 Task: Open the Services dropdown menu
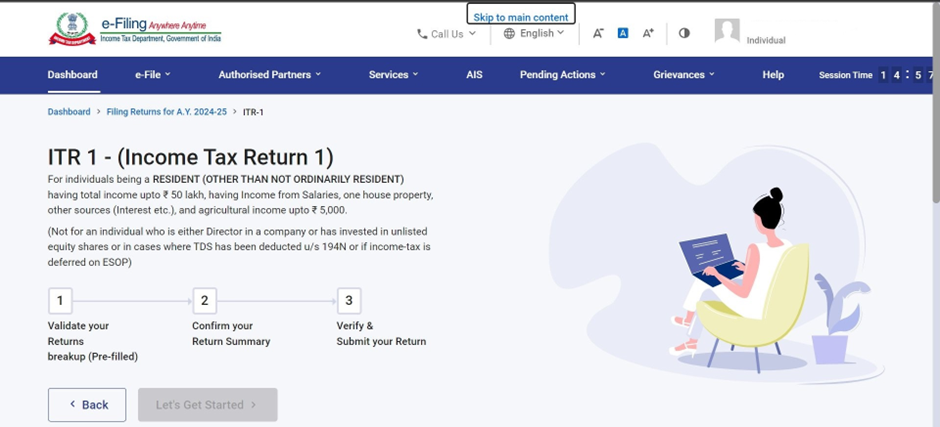[393, 75]
